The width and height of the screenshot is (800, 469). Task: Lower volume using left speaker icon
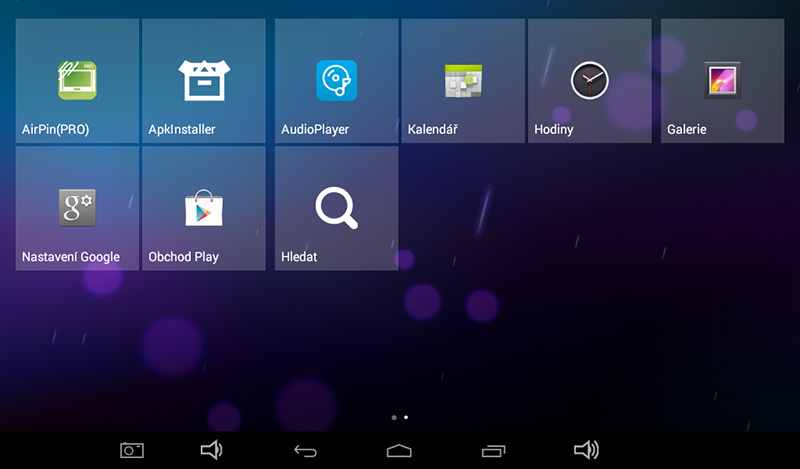(211, 450)
